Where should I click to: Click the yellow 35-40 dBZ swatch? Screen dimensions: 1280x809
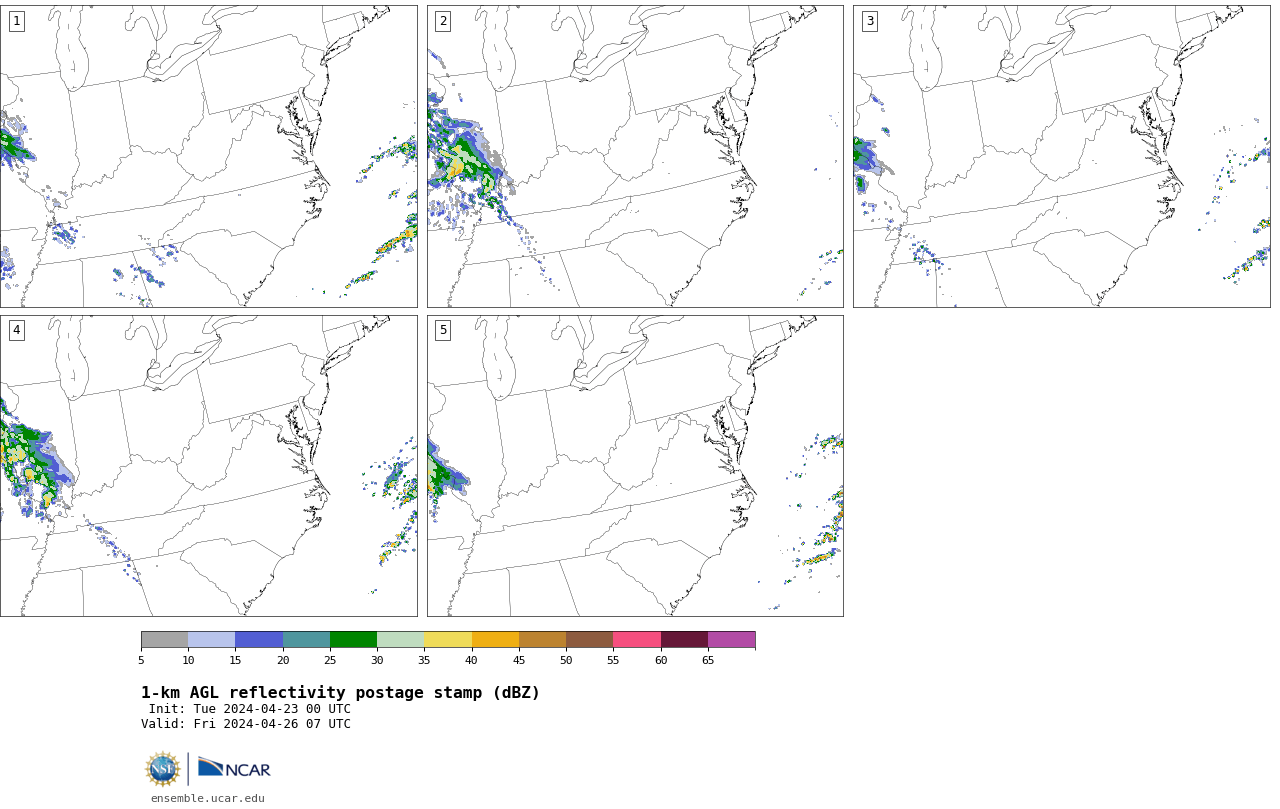tap(448, 640)
